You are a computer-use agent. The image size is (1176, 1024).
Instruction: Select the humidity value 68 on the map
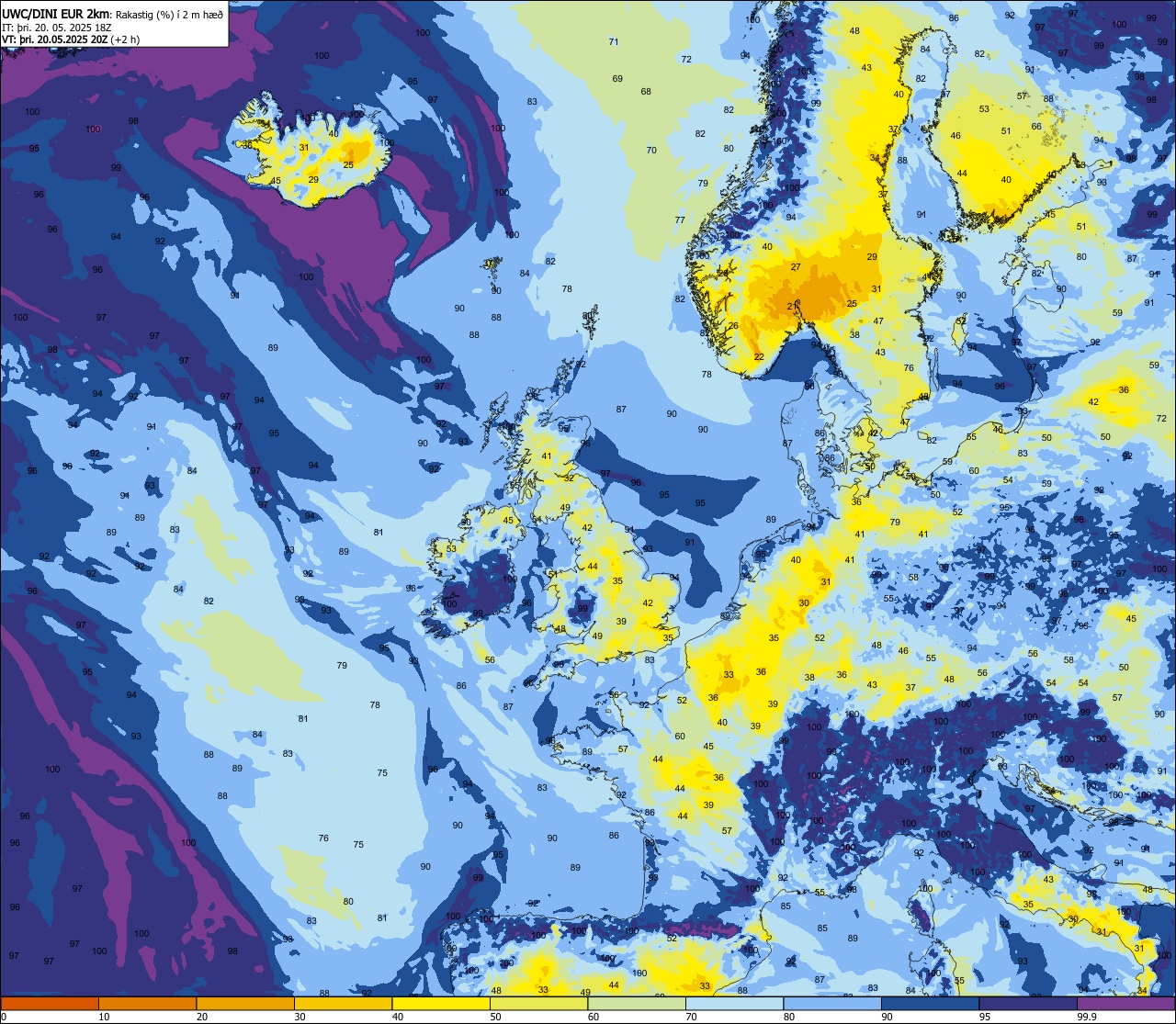646,92
